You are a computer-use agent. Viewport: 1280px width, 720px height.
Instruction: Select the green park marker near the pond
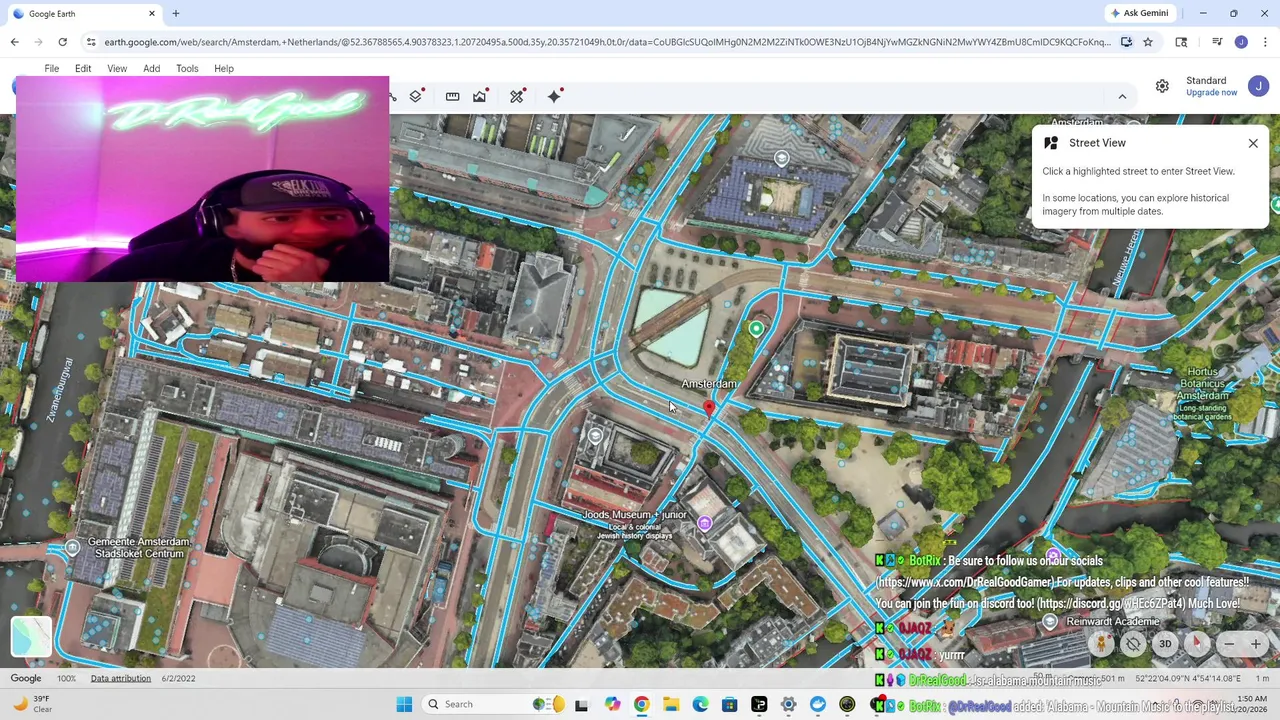756,328
